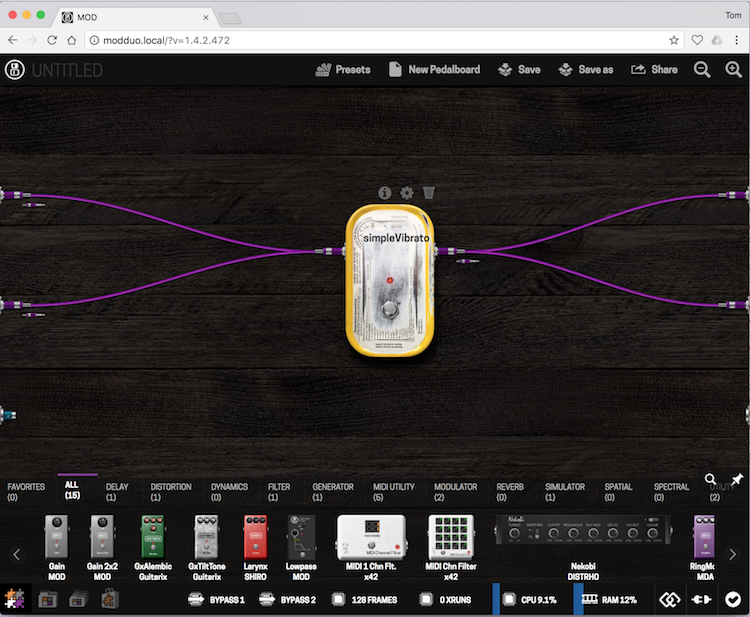Select the Delay category tab

pyautogui.click(x=117, y=492)
